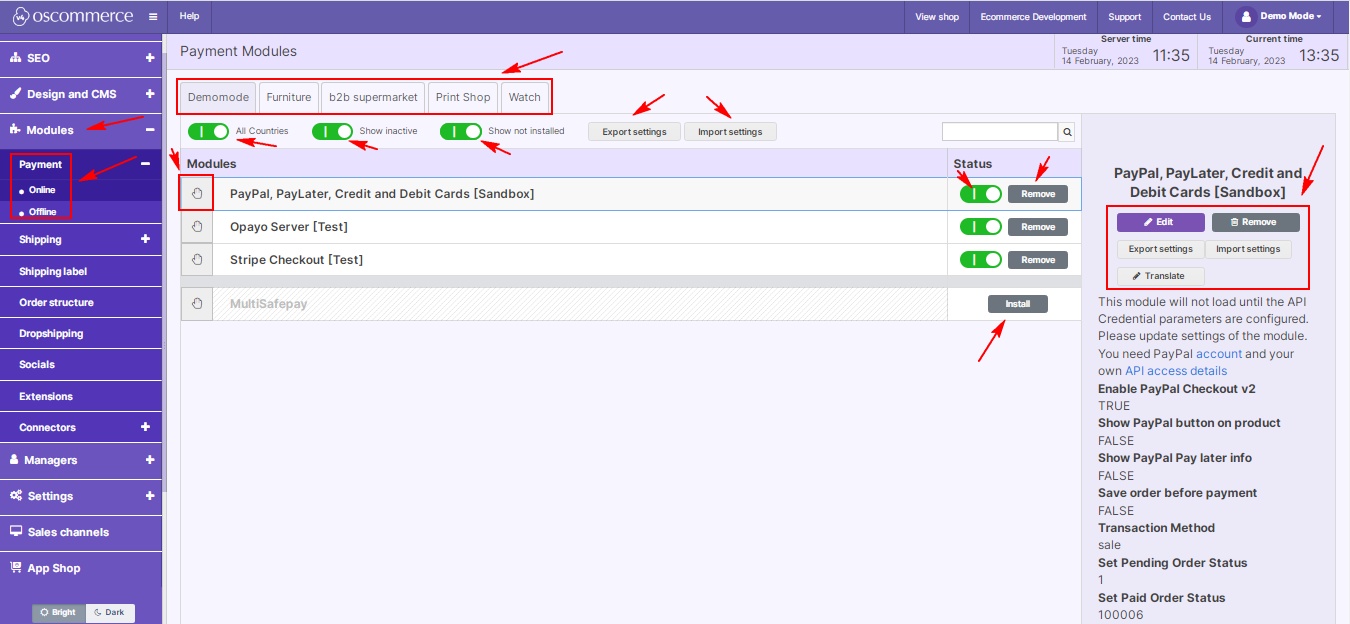The height and width of the screenshot is (624, 1350).
Task: Open Dropshipping in sidebar
Action: [x=51, y=333]
